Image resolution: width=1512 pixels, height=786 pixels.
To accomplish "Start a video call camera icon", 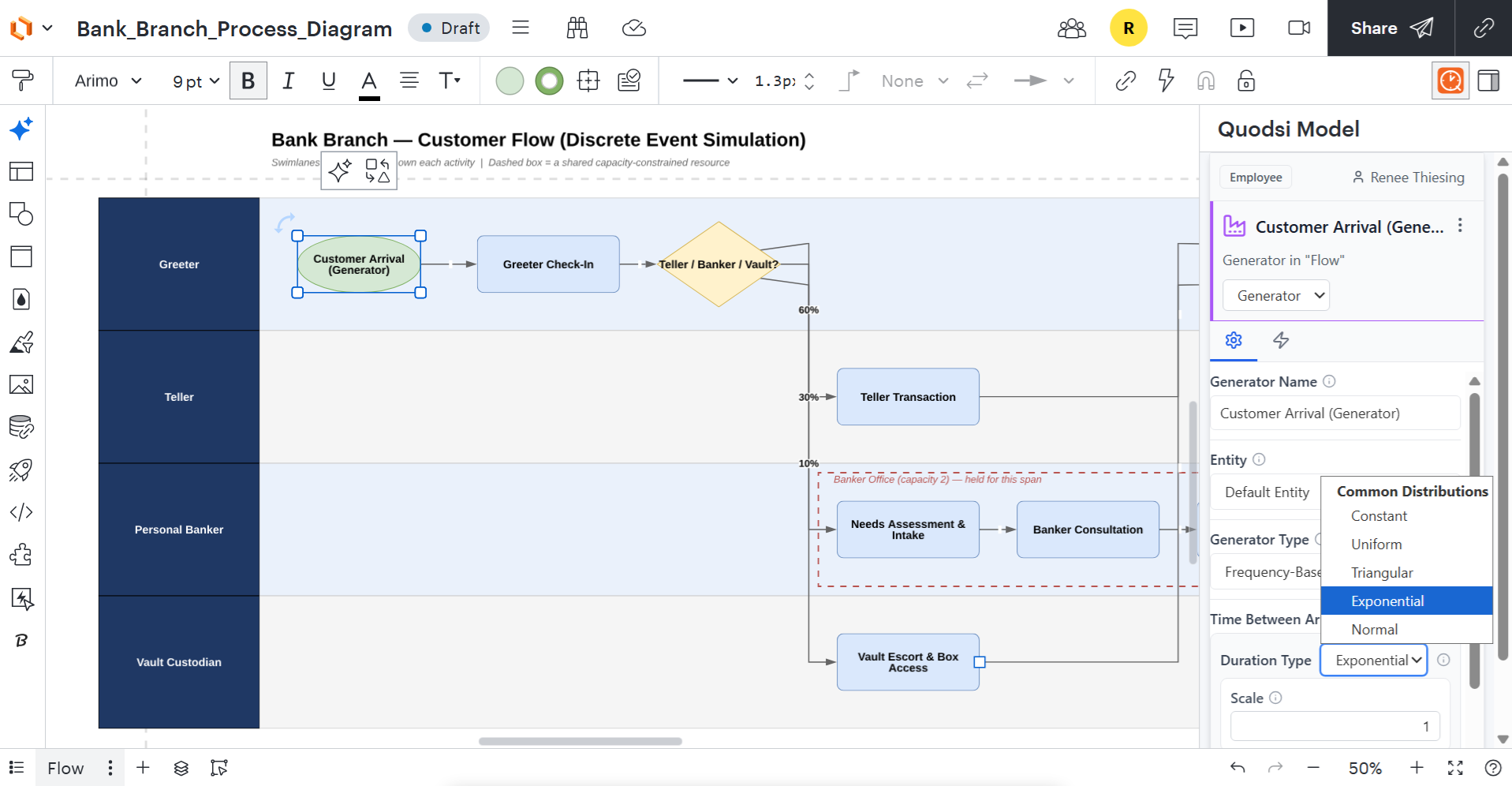I will pos(1299,28).
